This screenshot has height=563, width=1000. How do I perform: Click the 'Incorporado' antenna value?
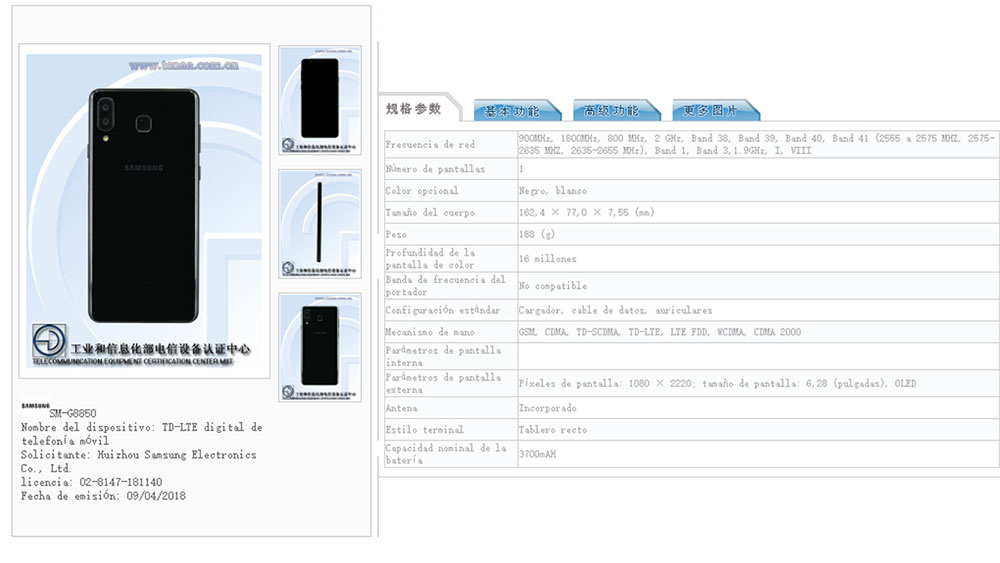(547, 408)
